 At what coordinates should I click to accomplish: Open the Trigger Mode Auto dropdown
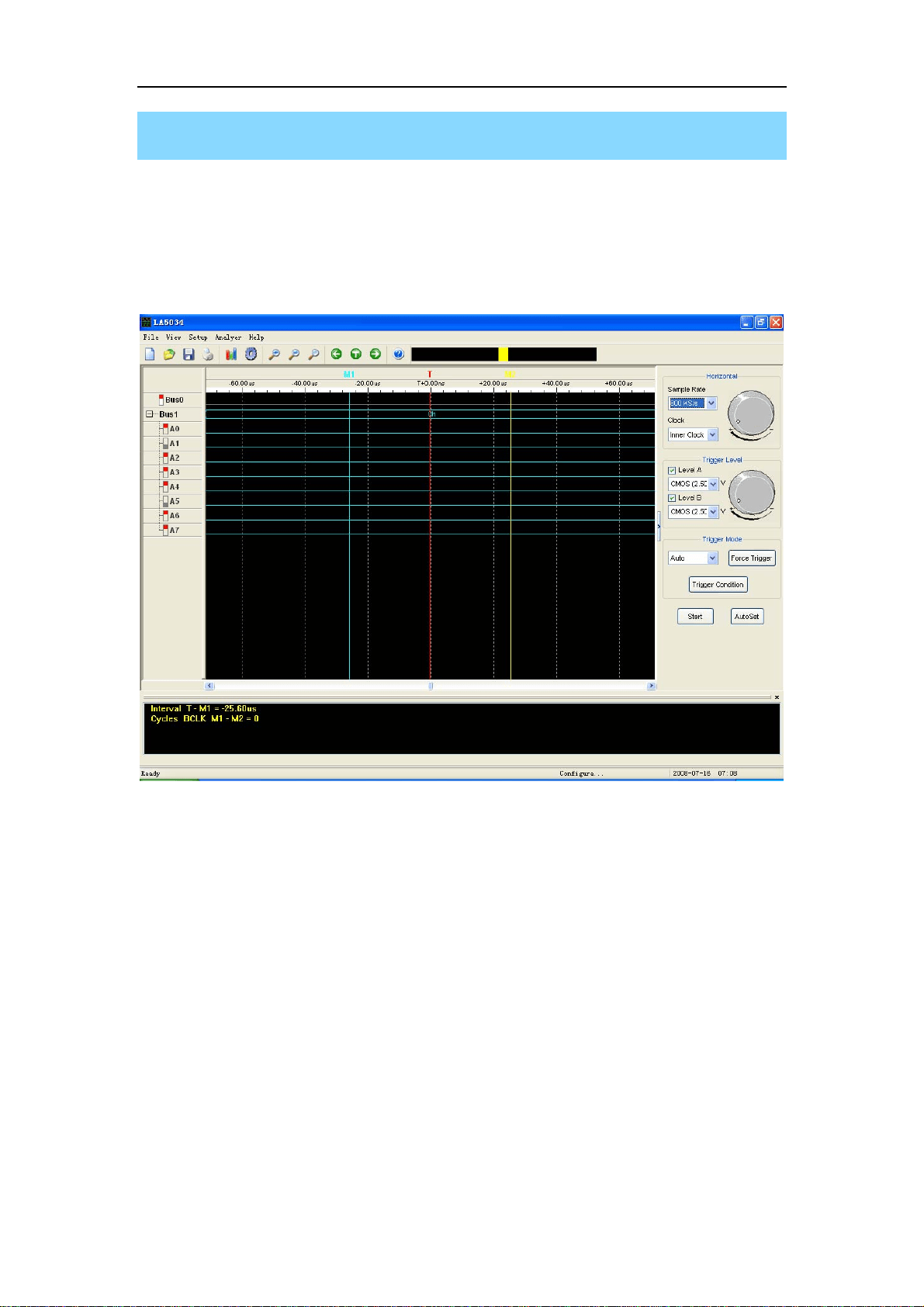[x=712, y=558]
